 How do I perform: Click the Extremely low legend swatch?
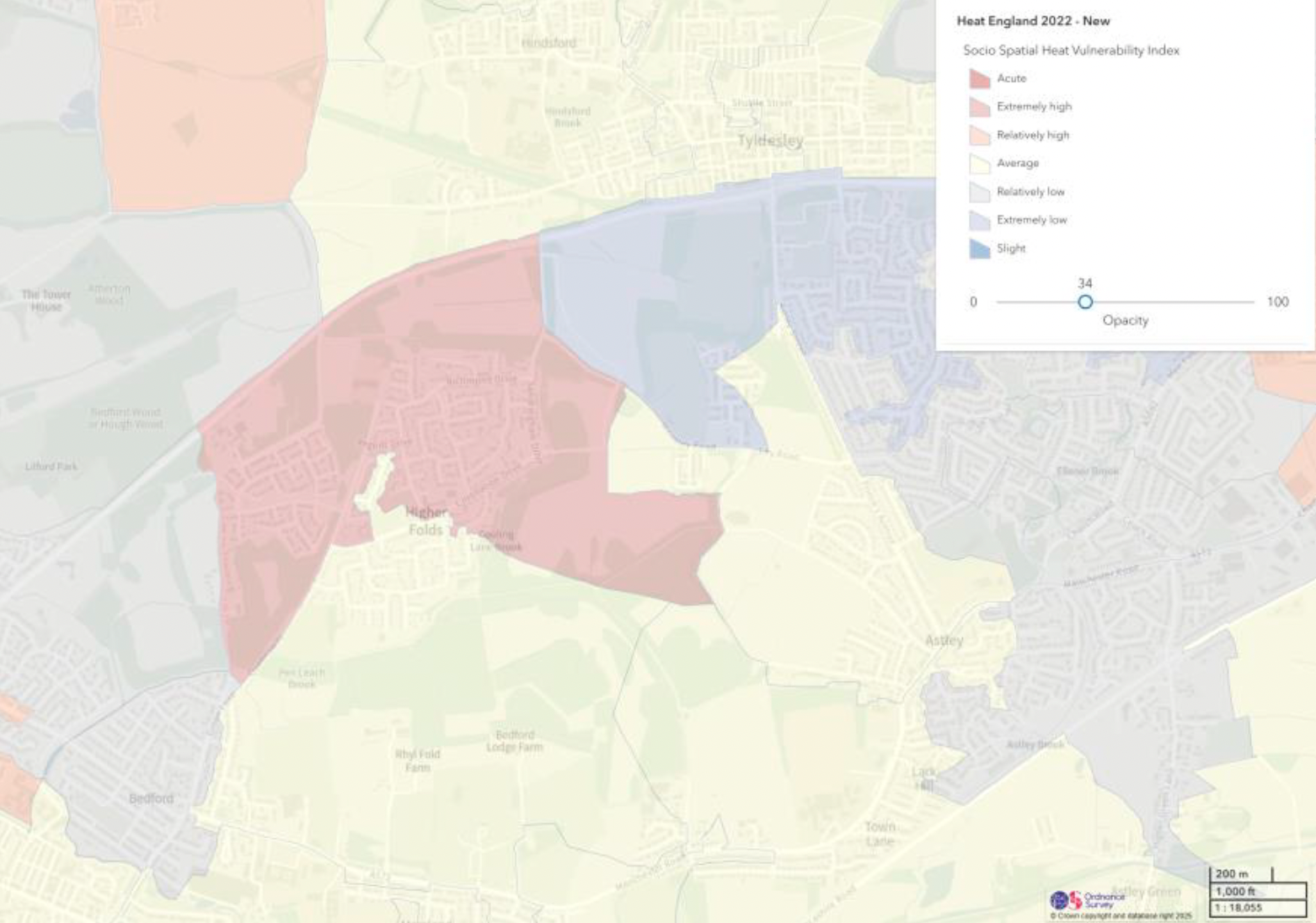click(x=979, y=221)
